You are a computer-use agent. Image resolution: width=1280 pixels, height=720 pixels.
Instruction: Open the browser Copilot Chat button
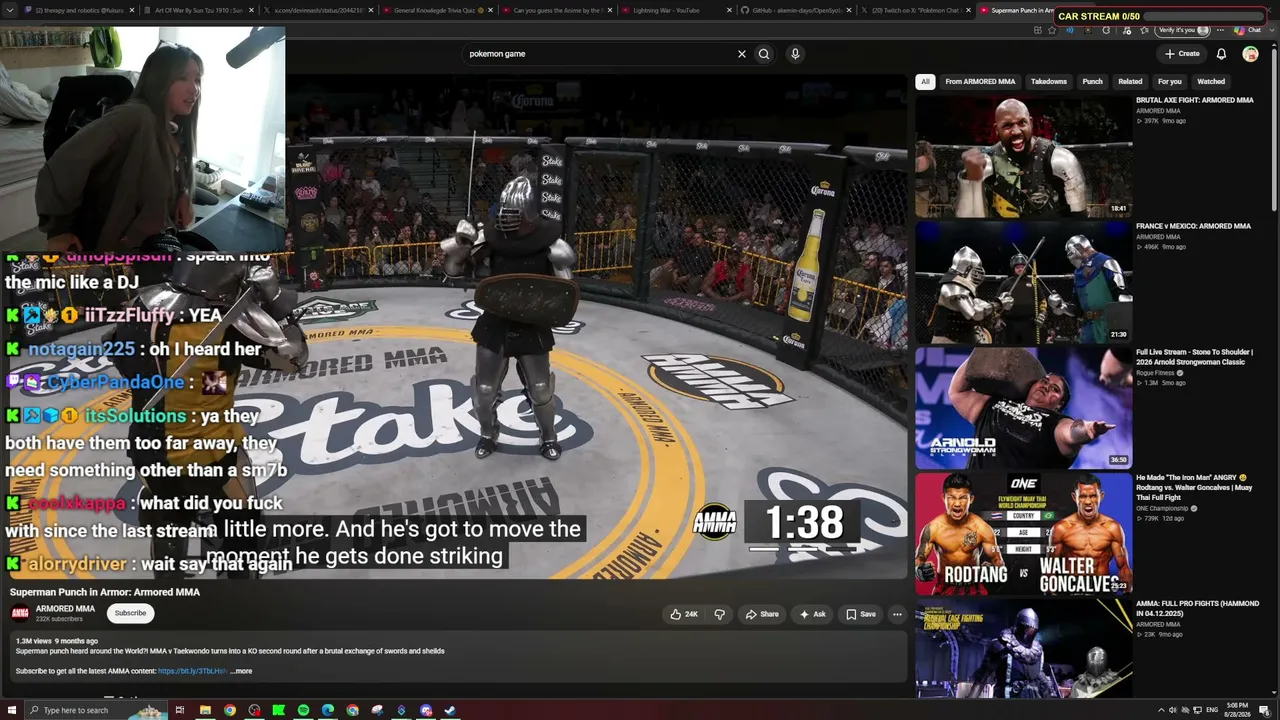[x=1247, y=30]
